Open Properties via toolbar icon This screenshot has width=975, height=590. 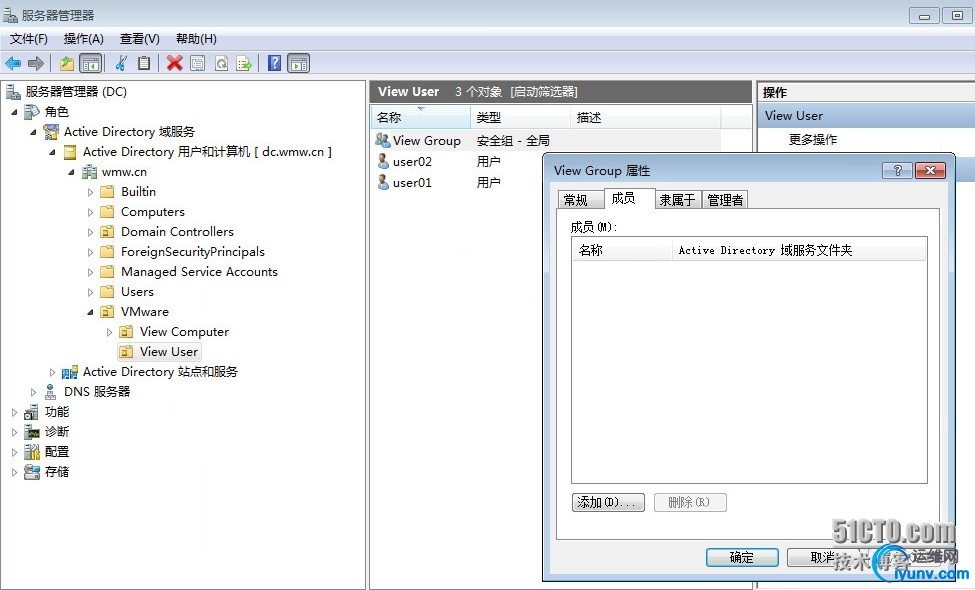198,63
